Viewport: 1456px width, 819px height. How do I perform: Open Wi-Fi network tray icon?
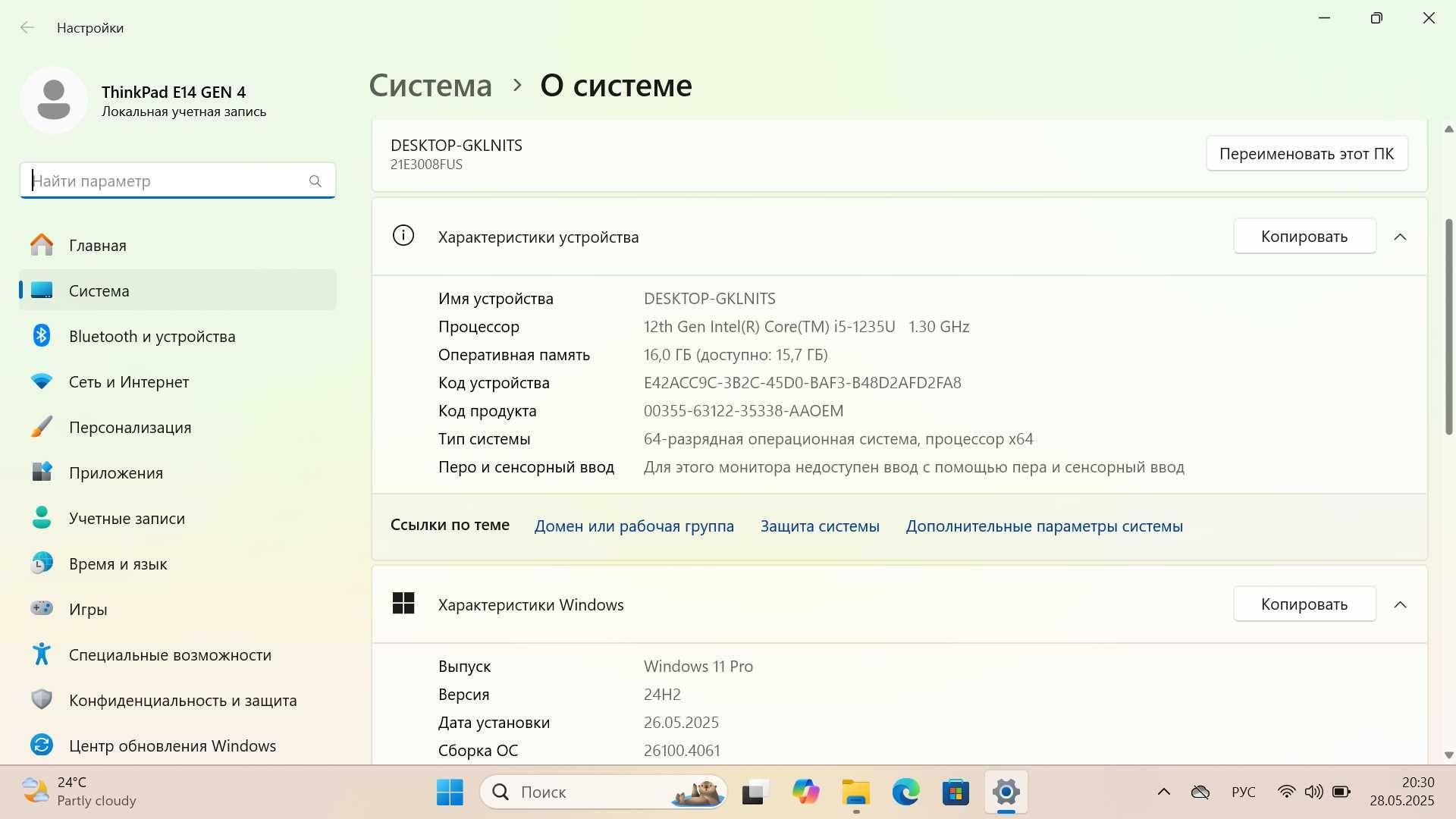[x=1286, y=792]
